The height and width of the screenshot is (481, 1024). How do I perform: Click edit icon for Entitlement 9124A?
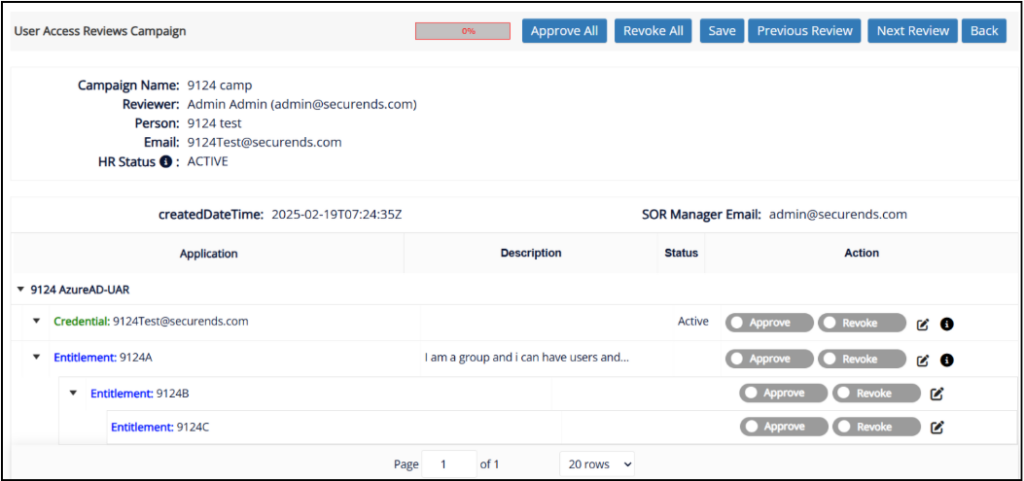click(922, 360)
